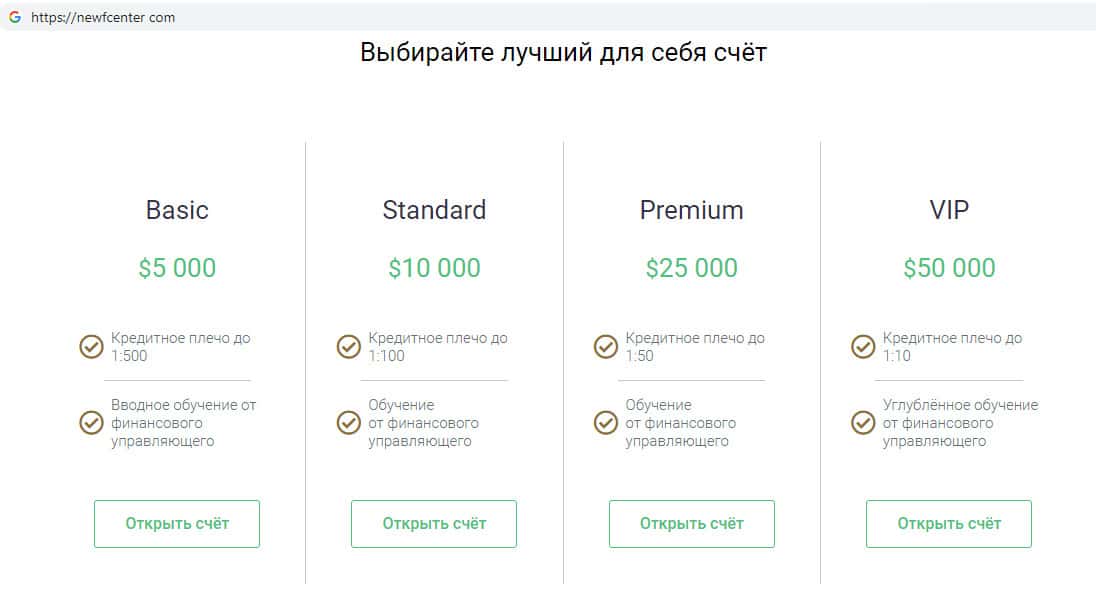The width and height of the screenshot is (1096, 596).
Task: Click VIP leverage 1:10 checkmark icon
Action: tap(863, 347)
